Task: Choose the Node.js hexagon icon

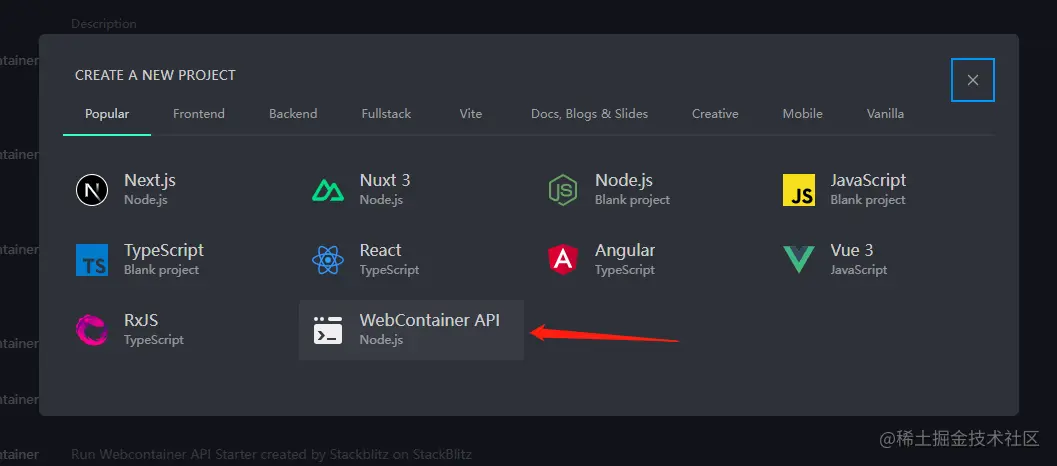Action: [x=563, y=190]
